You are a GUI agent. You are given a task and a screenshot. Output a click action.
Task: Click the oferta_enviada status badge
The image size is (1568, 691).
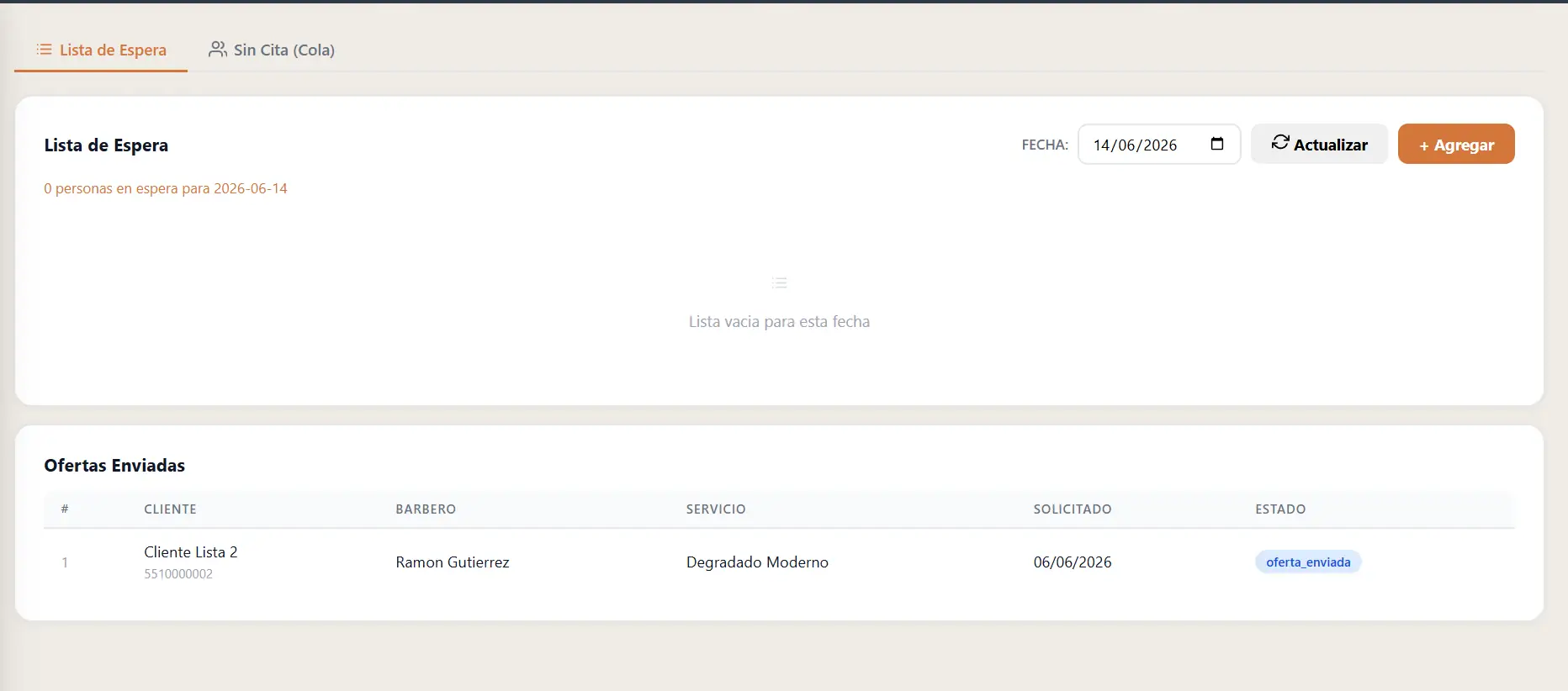click(1308, 562)
